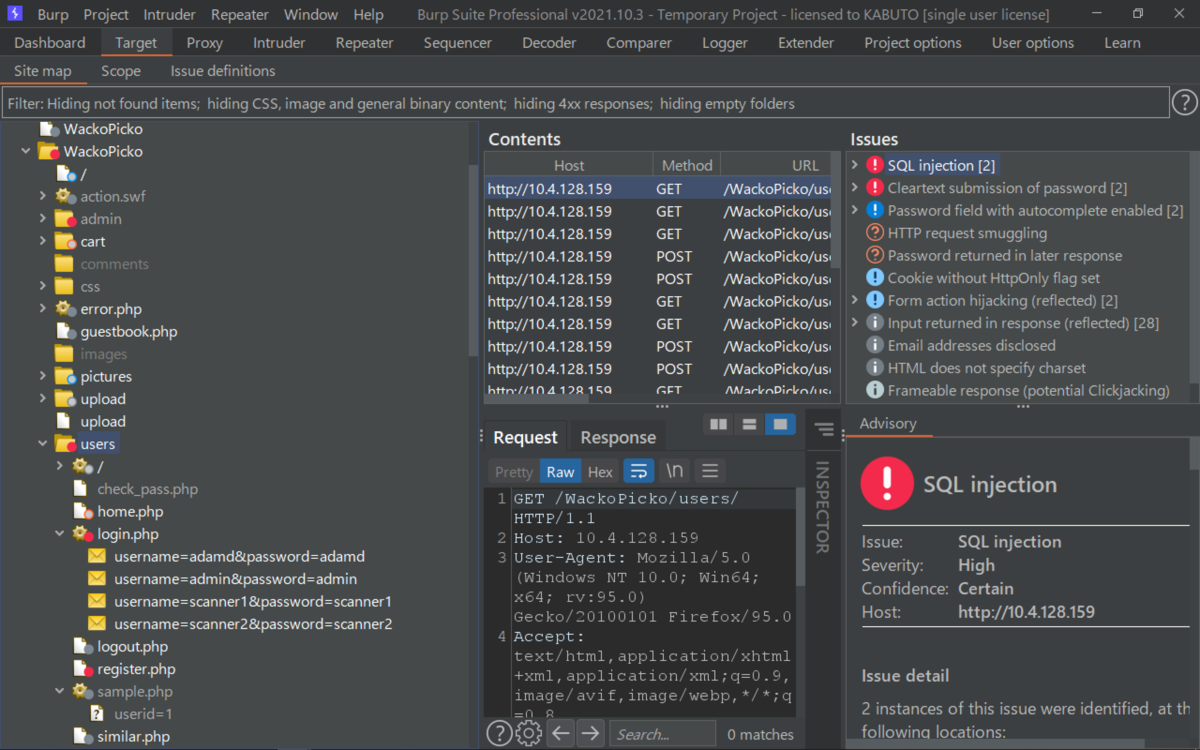Click the Password returned in later response icon

click(875, 256)
